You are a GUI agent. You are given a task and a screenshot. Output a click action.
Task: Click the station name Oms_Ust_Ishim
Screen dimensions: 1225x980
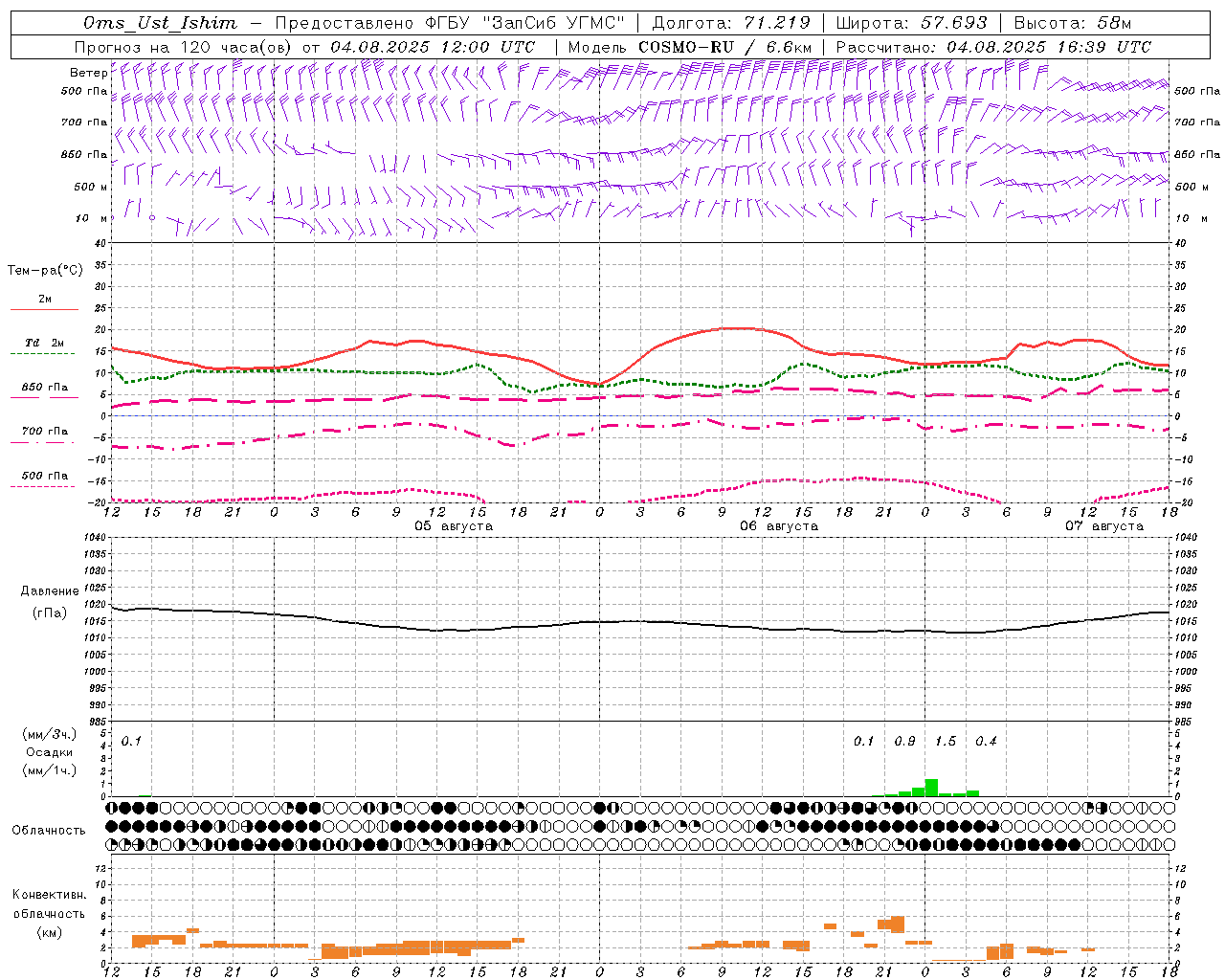coord(160,23)
